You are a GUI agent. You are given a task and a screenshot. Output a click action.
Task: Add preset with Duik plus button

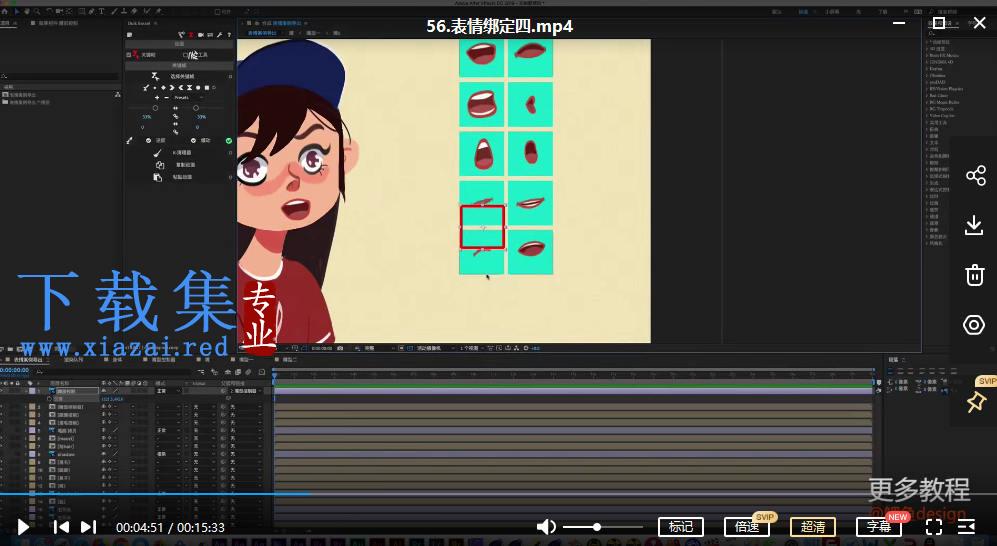(x=157, y=98)
